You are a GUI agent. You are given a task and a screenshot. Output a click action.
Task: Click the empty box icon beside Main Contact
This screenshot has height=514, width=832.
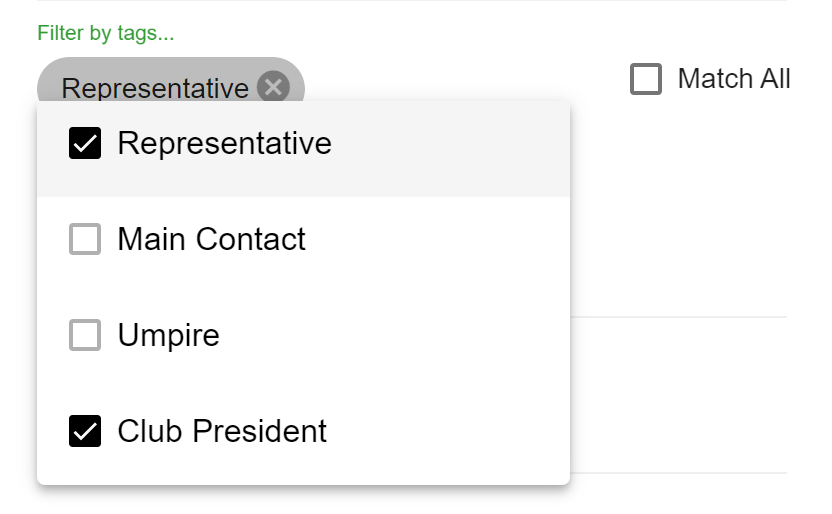coord(85,239)
